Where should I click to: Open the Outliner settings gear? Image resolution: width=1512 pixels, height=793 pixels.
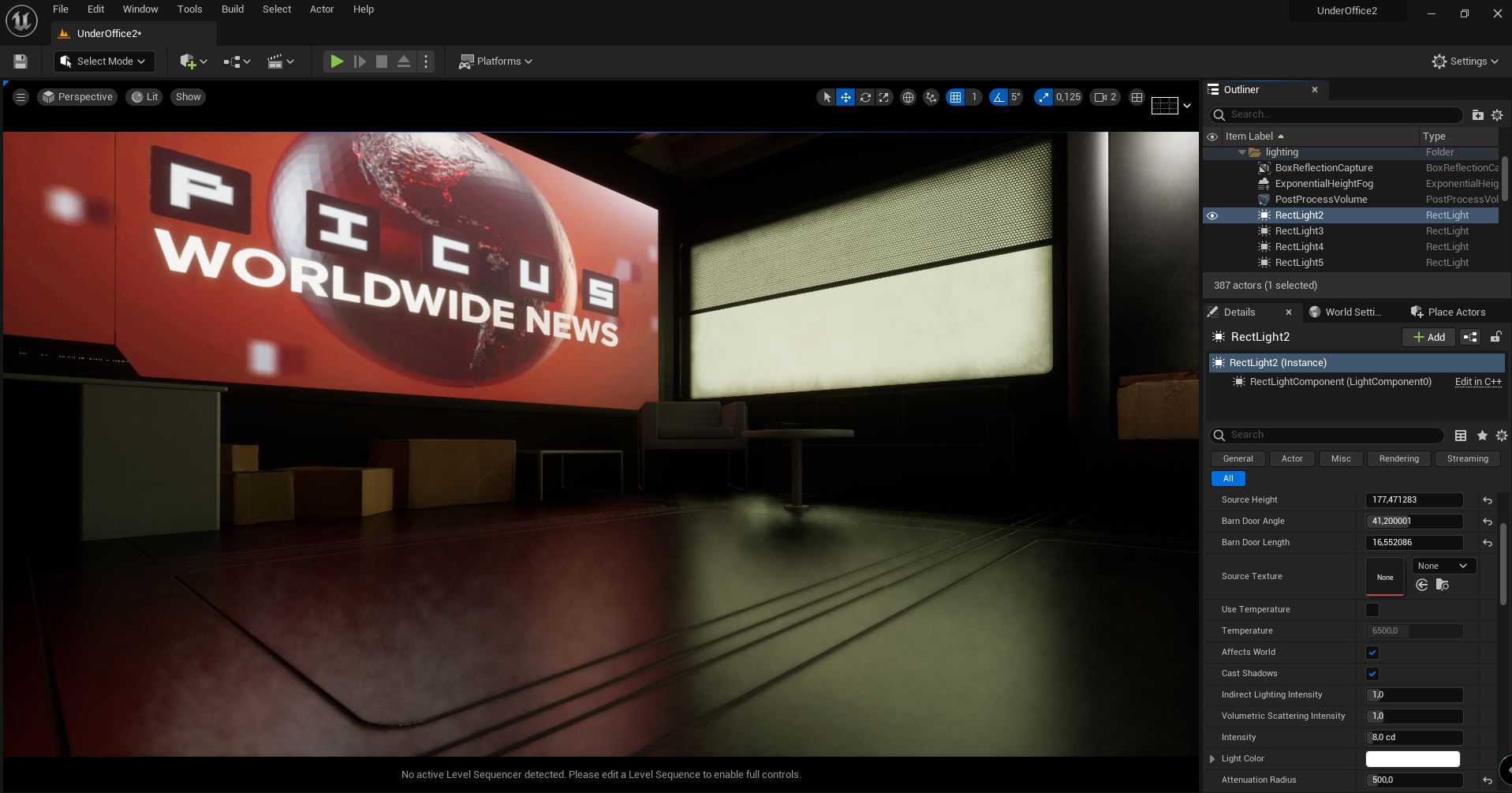coord(1497,114)
